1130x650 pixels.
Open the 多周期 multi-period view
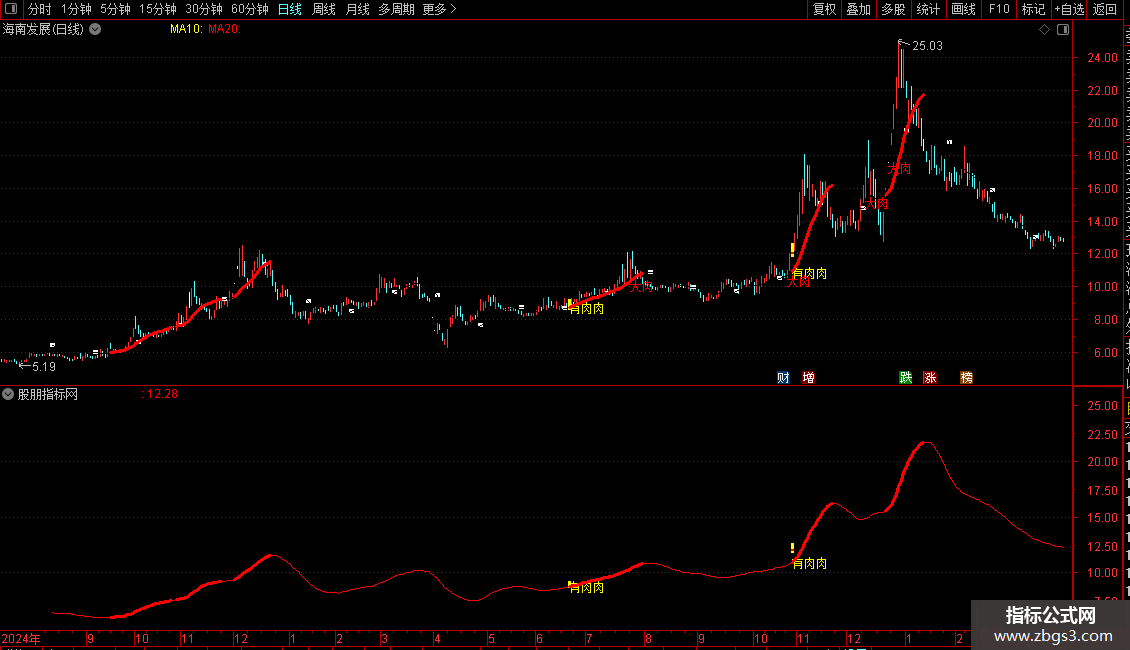point(396,9)
